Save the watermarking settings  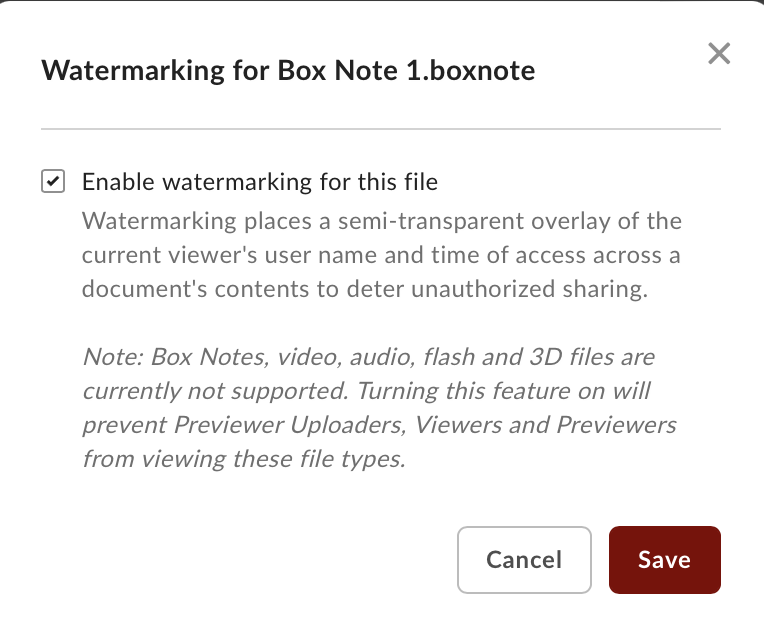pos(664,560)
